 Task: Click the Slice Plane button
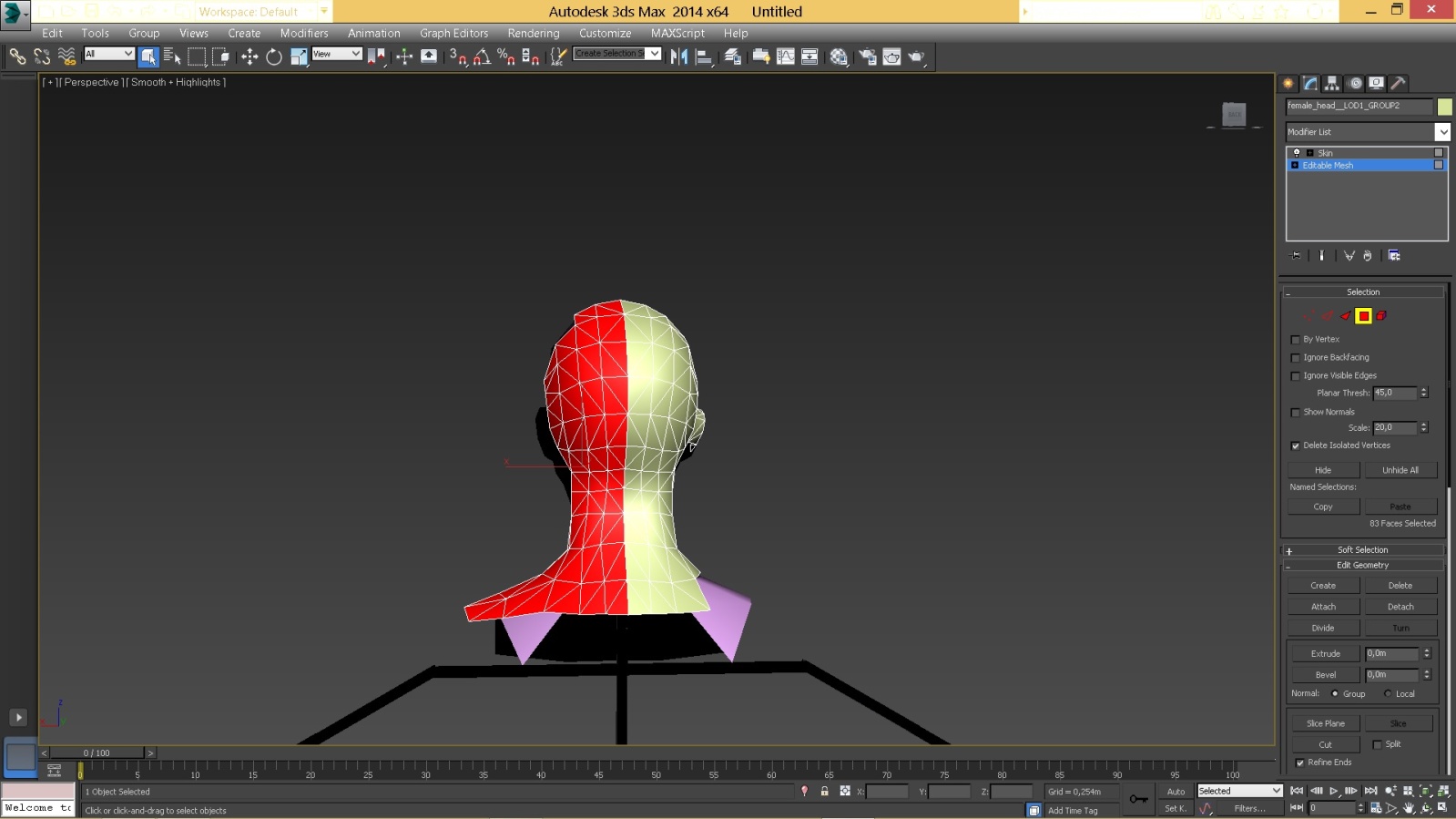coord(1325,723)
